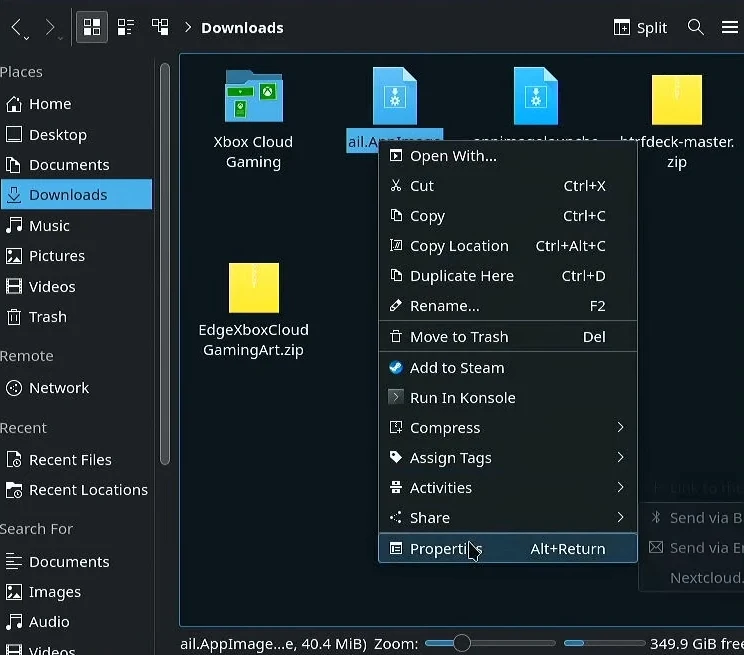Open Recent Files

(x=76, y=459)
